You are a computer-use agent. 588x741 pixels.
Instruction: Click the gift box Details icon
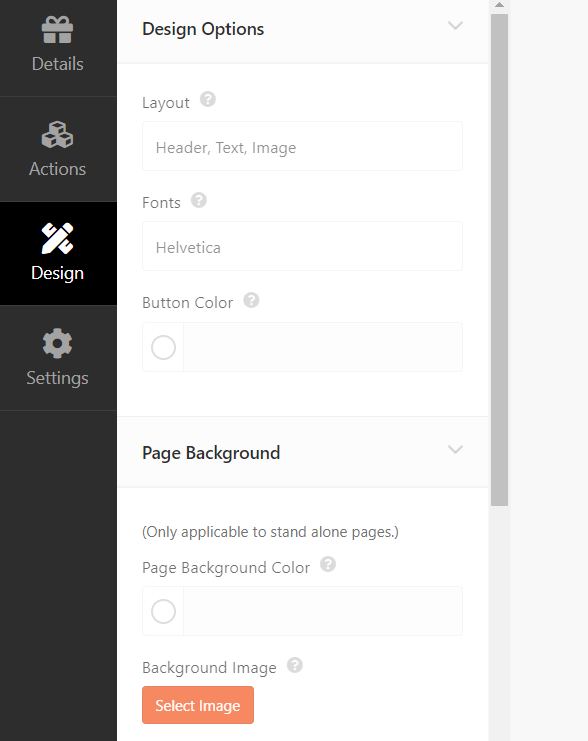(57, 29)
